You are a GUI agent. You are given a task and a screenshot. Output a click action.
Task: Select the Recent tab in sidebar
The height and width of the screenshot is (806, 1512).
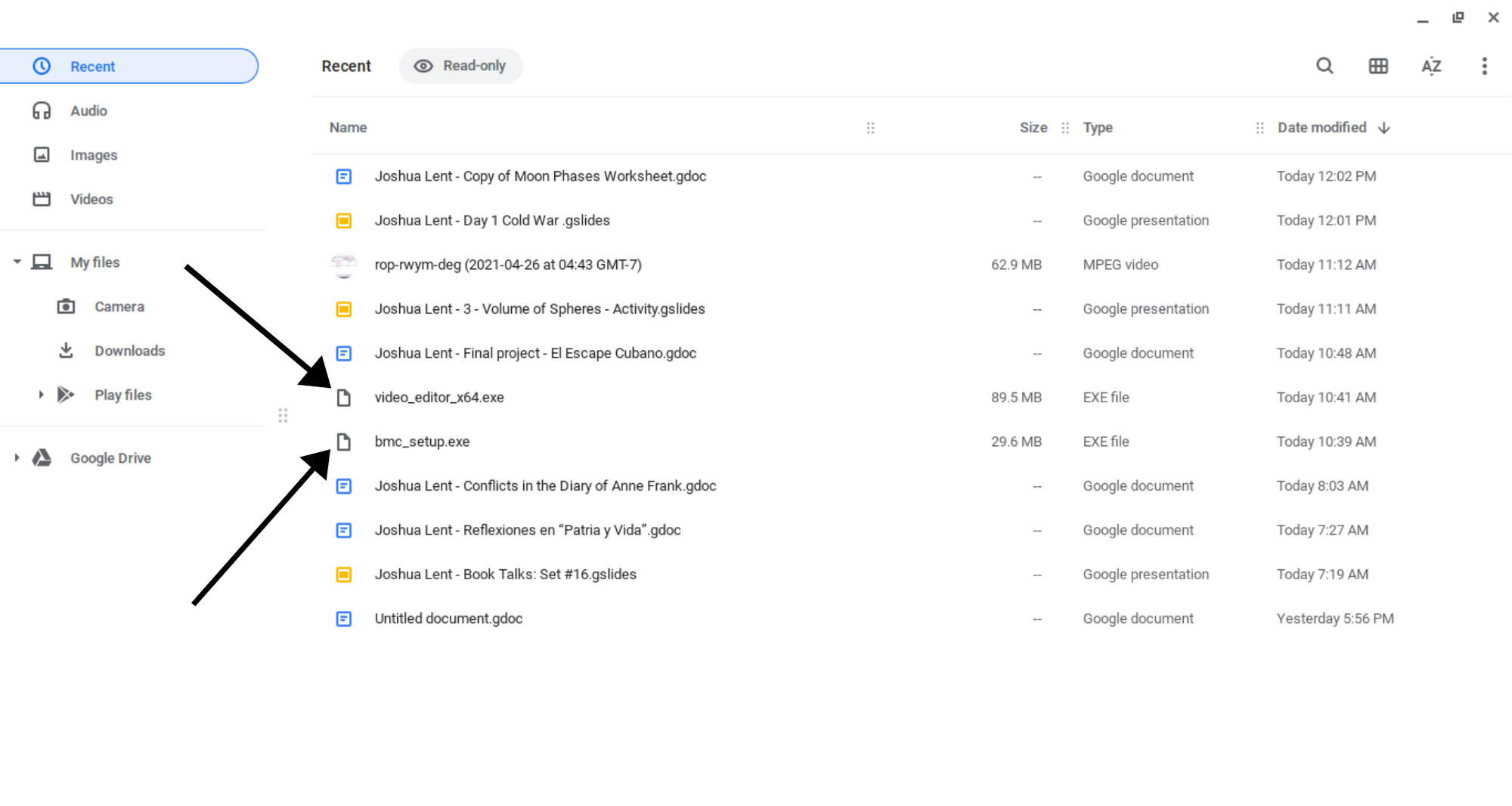92,67
